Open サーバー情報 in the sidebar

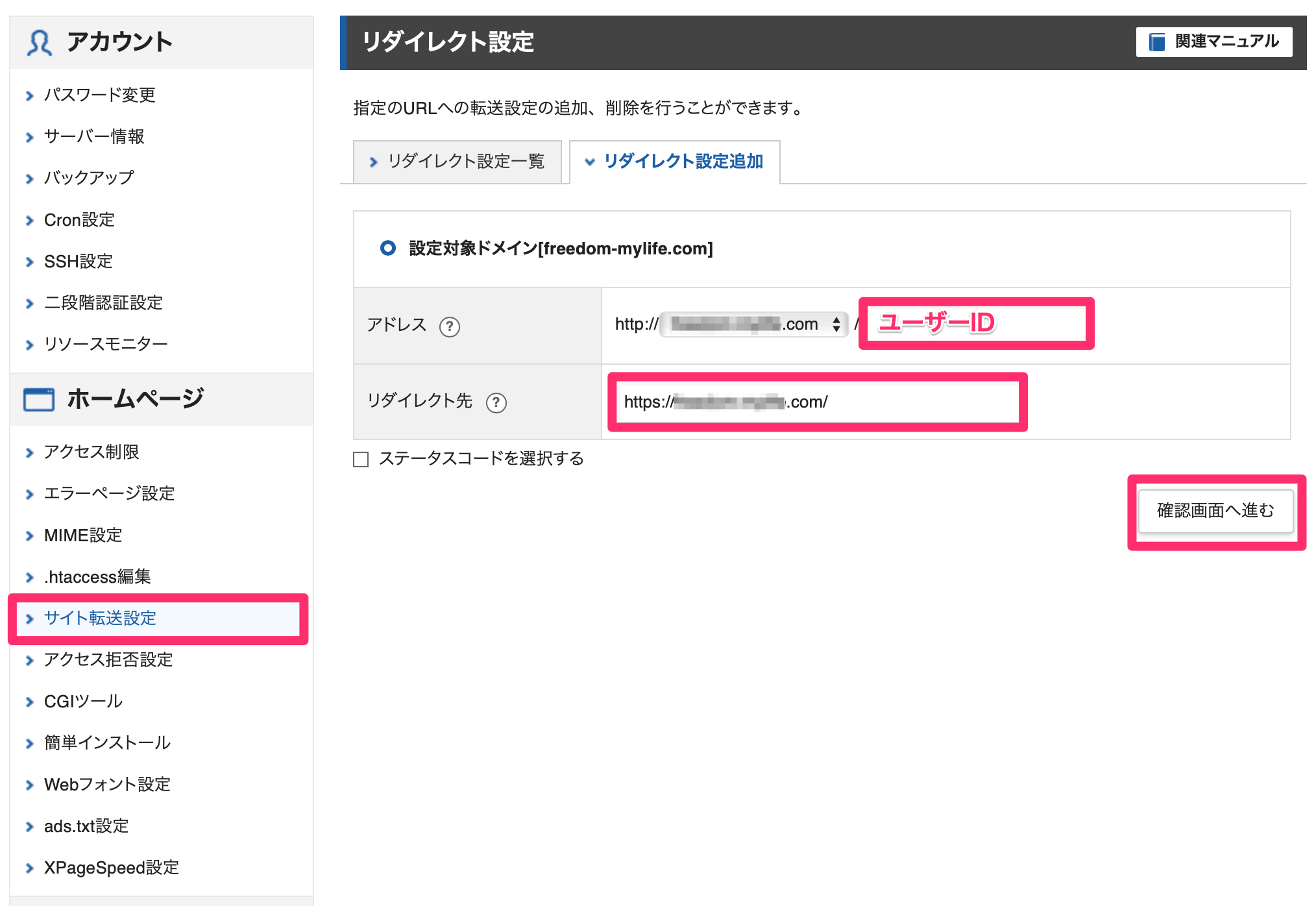coord(94,136)
